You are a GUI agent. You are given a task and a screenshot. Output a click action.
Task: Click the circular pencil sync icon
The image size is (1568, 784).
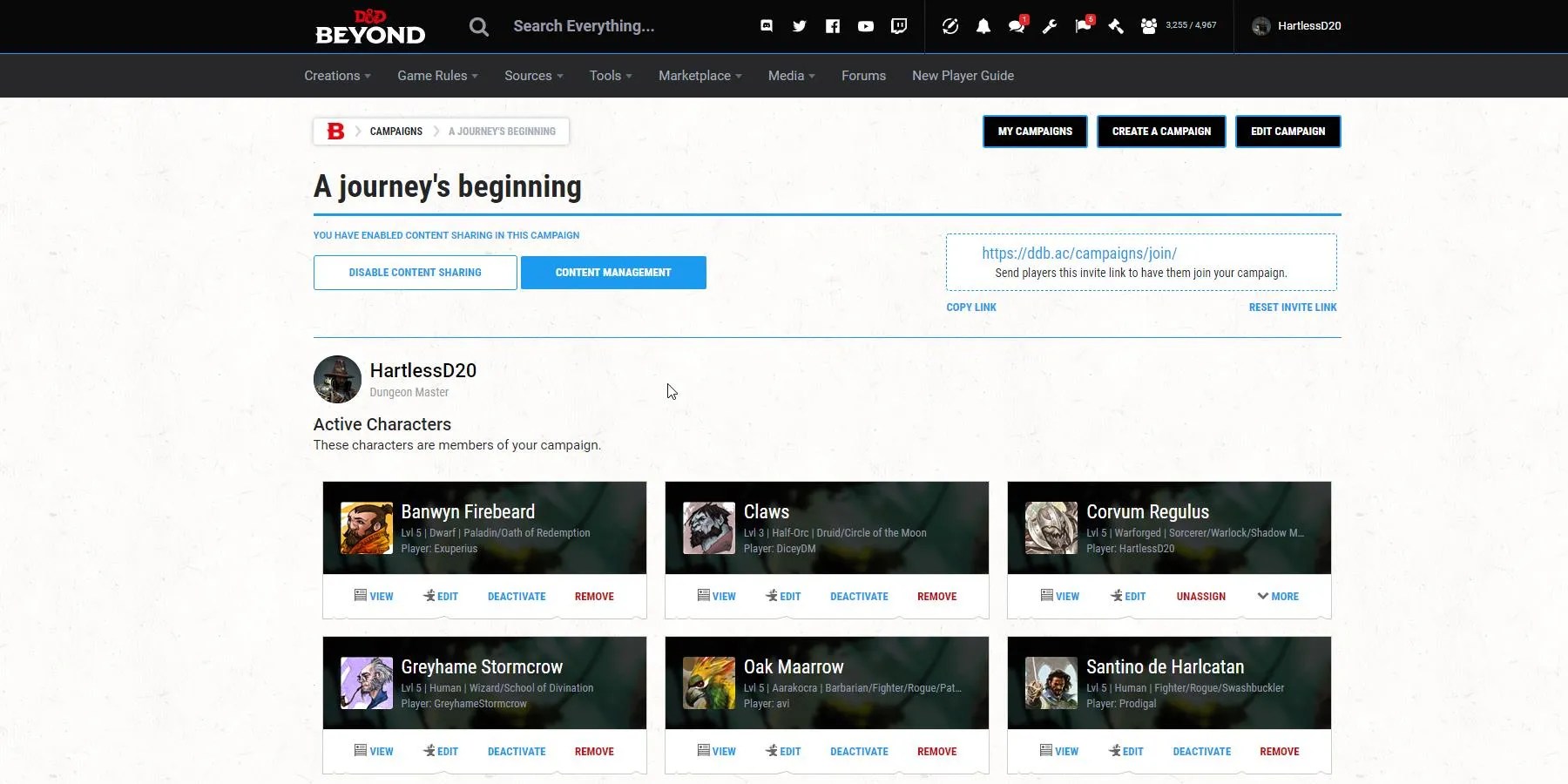pos(950,26)
